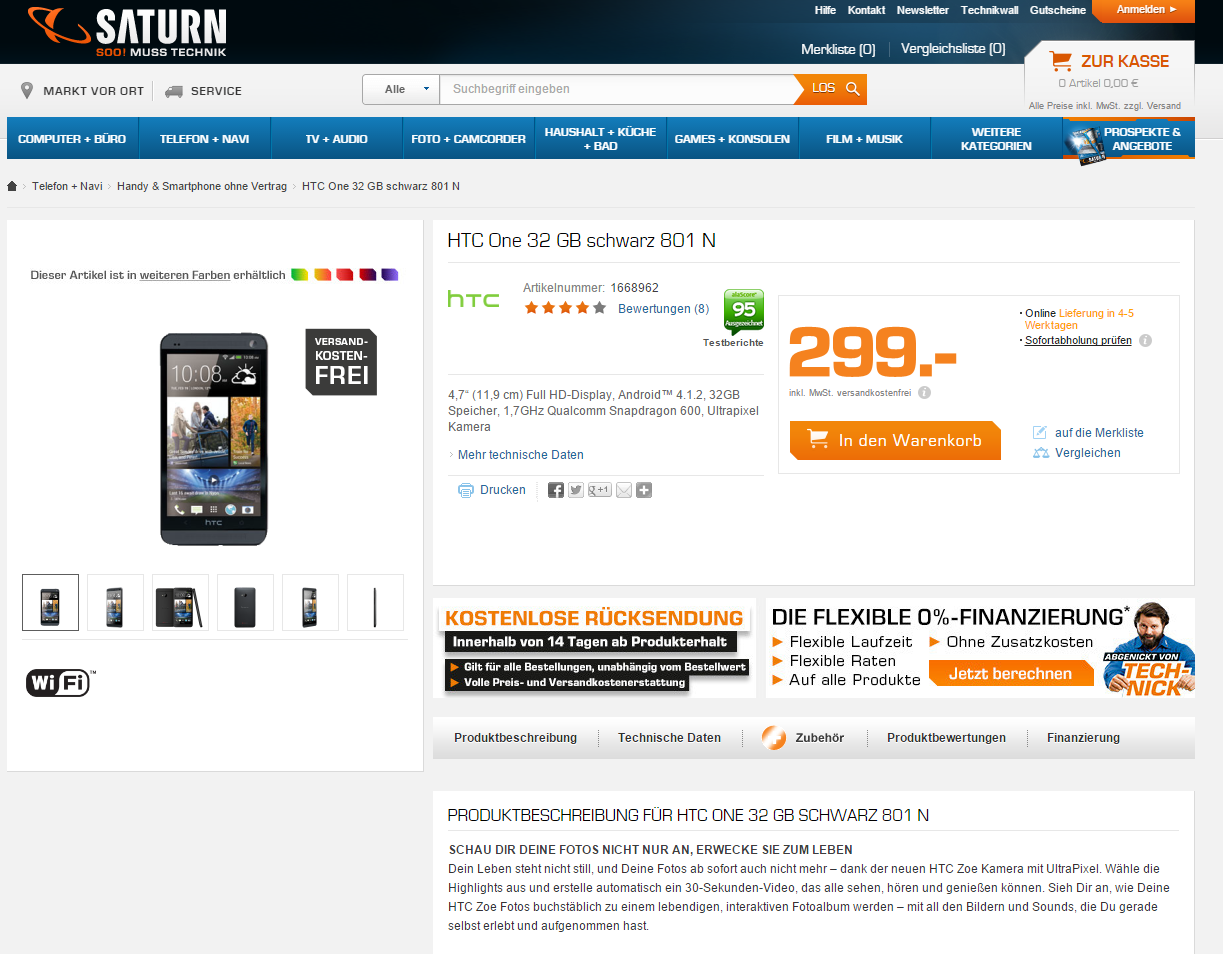Click the home icon in breadcrumb

13,186
